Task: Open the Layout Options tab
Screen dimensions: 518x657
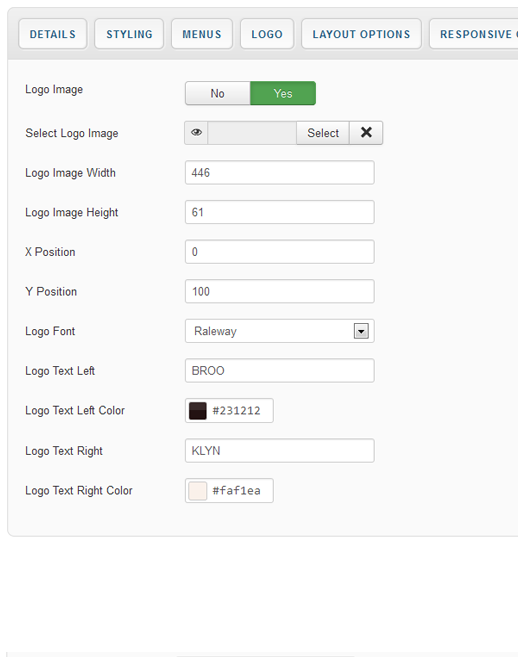Action: (x=361, y=34)
